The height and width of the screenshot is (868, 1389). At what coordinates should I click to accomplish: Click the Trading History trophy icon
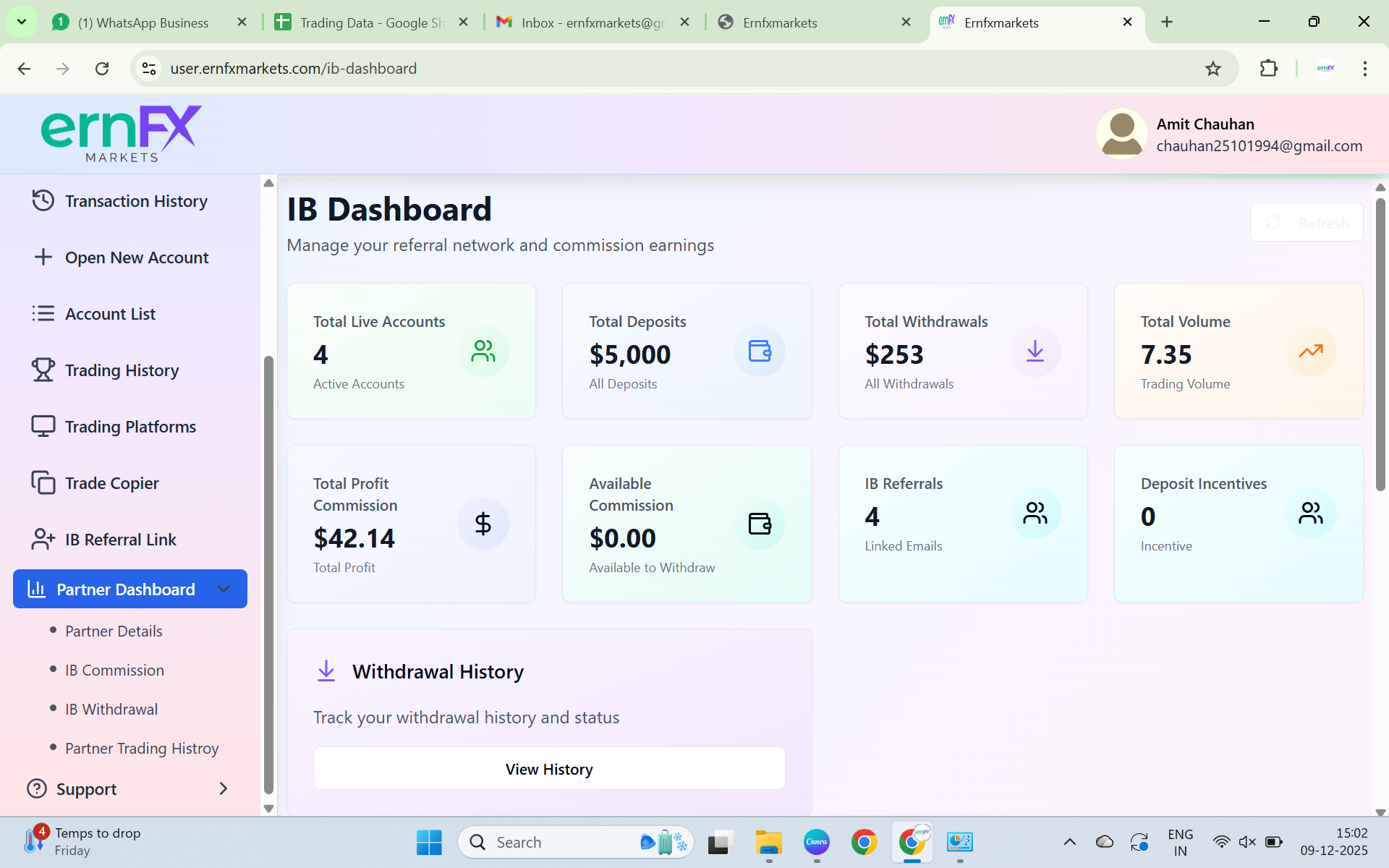[x=43, y=370]
